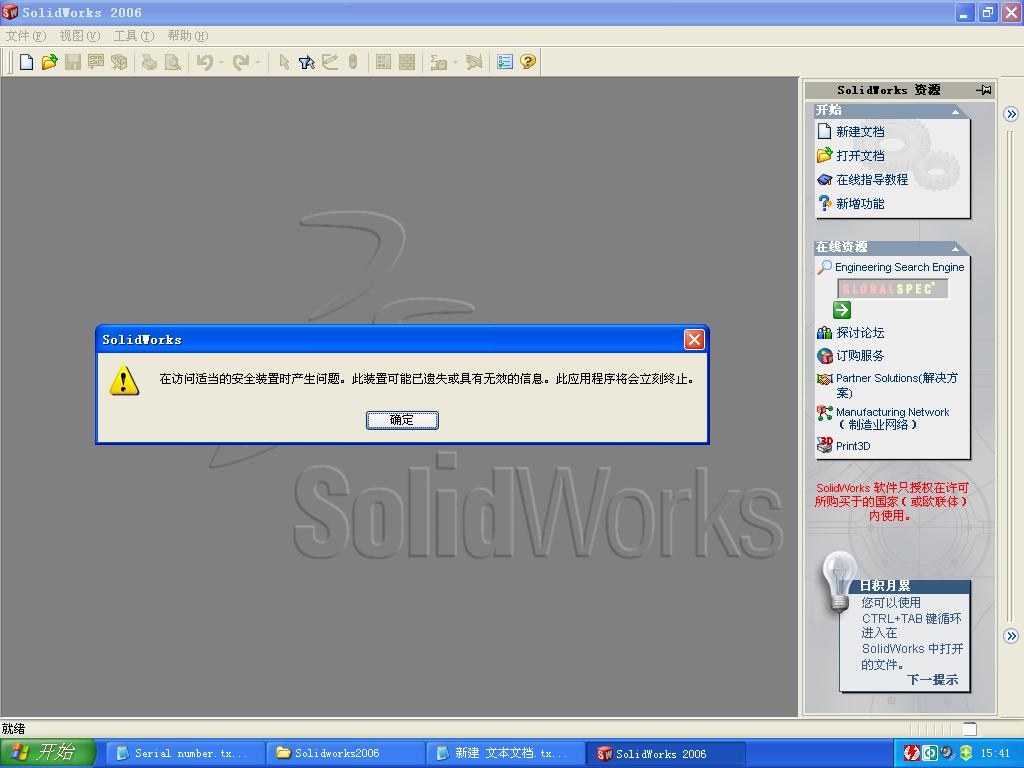Click Make Drawing from Part icon
1024x768 pixels.
[x=96, y=62]
